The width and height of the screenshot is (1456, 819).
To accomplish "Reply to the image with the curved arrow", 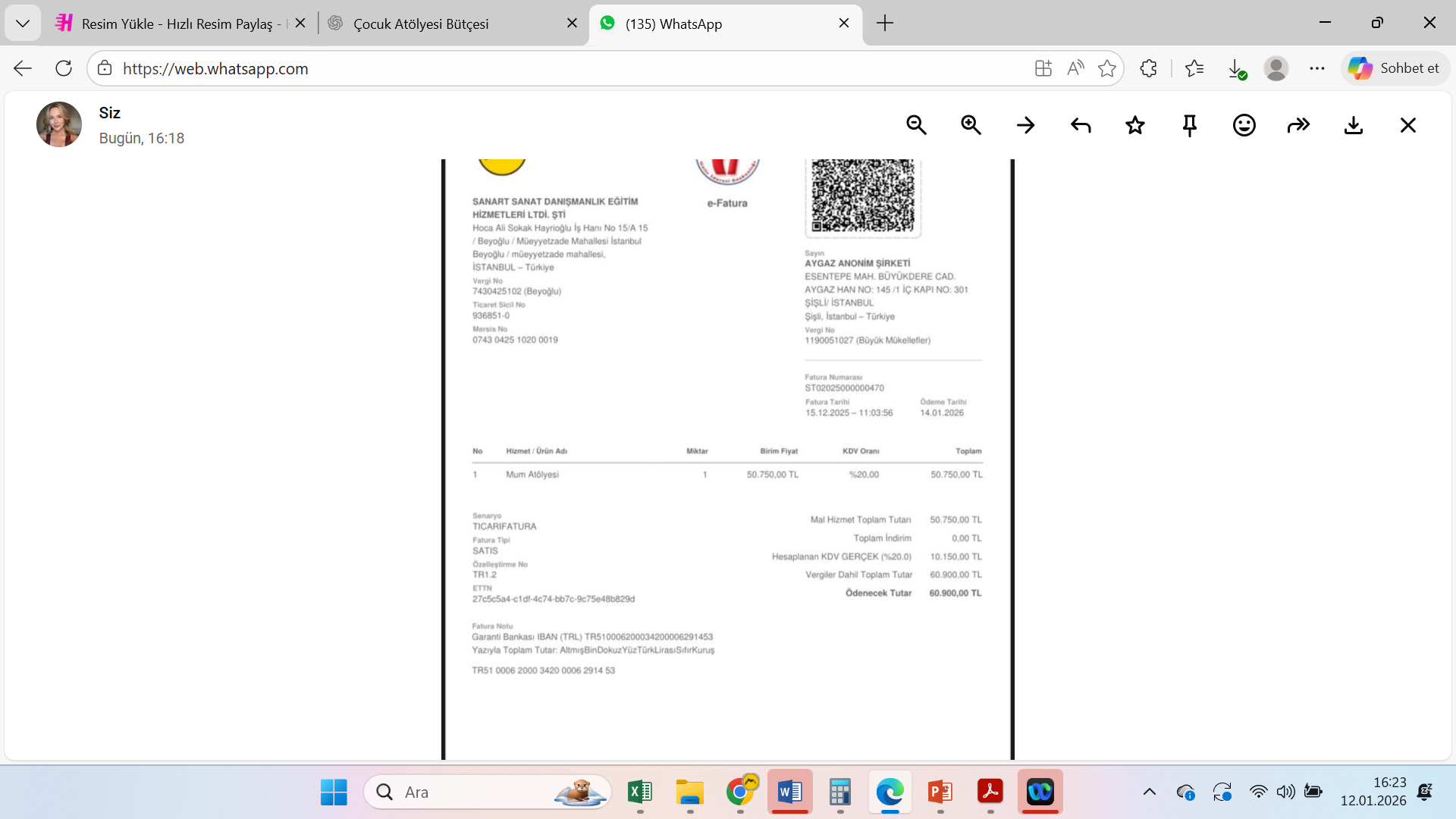I will [1081, 125].
